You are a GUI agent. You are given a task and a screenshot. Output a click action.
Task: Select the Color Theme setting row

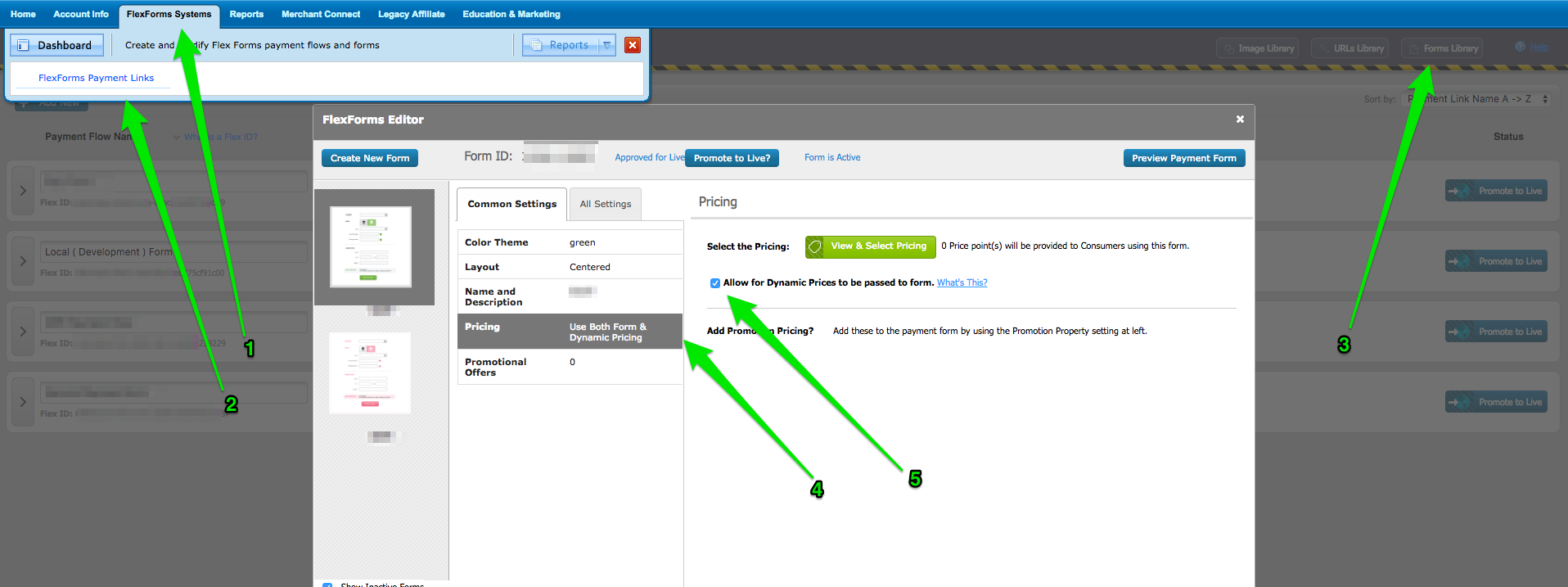coord(570,242)
